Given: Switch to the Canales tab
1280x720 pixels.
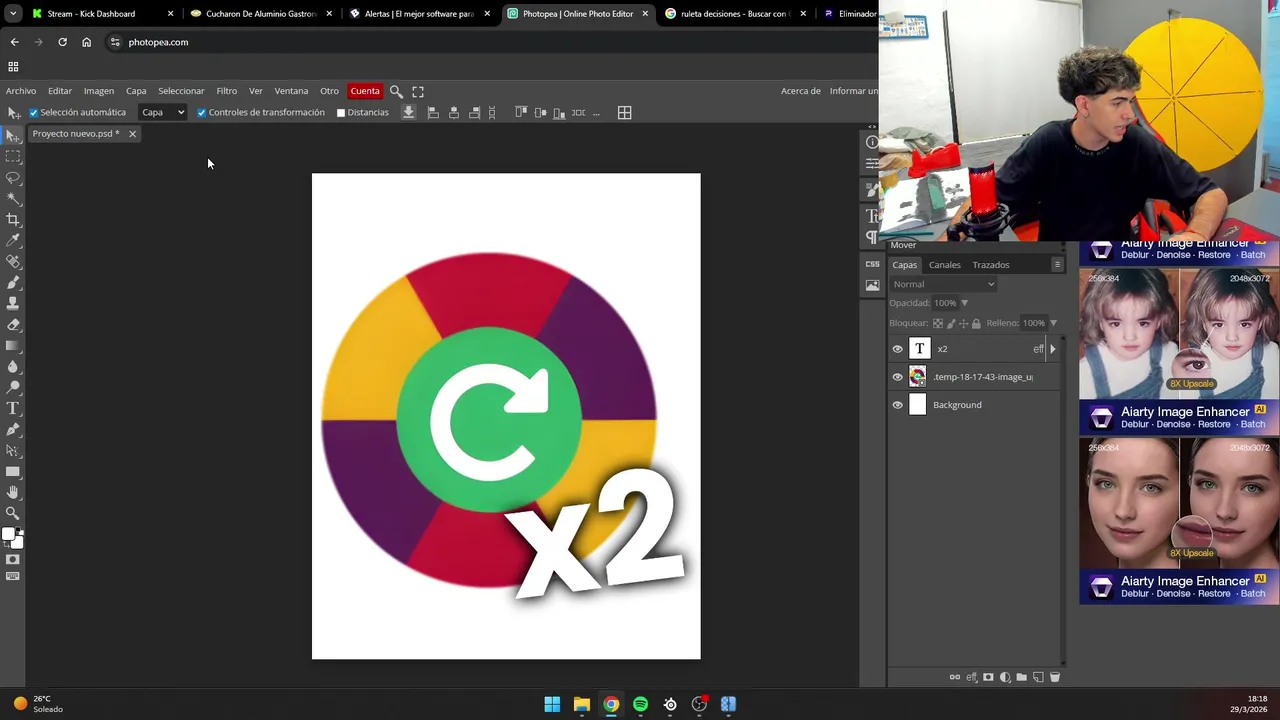Looking at the screenshot, I should coord(945,265).
